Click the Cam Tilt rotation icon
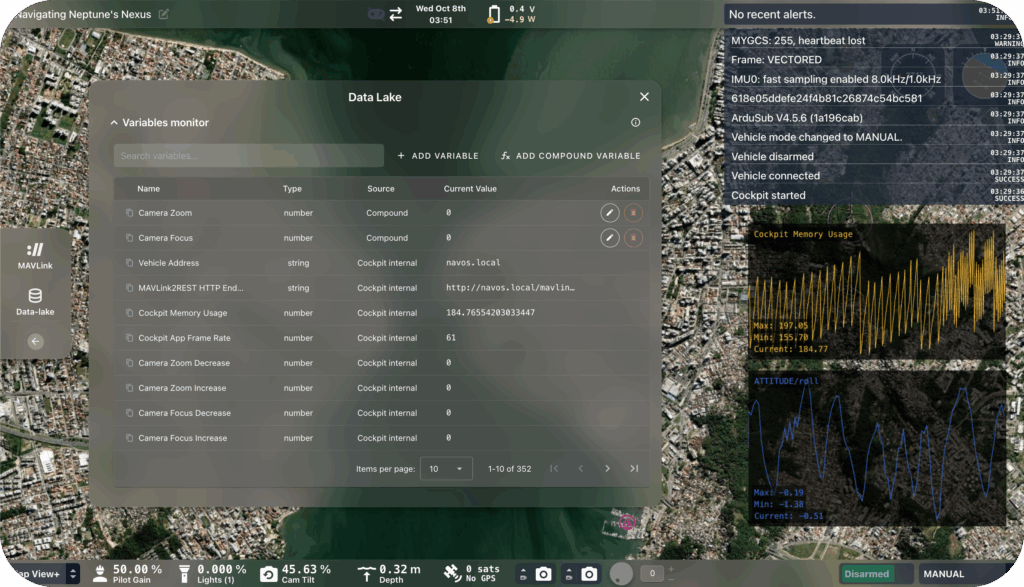Image resolution: width=1024 pixels, height=587 pixels. coord(268,573)
